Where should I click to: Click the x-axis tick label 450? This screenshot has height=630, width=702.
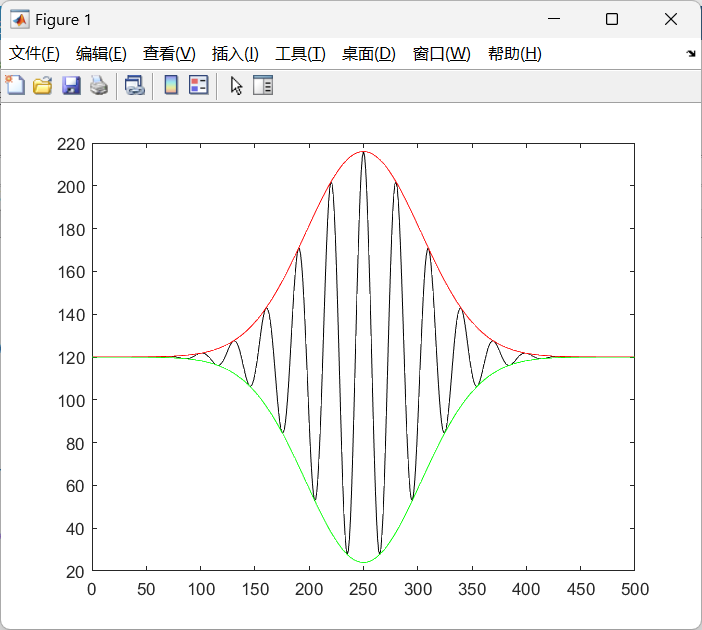[x=581, y=589]
